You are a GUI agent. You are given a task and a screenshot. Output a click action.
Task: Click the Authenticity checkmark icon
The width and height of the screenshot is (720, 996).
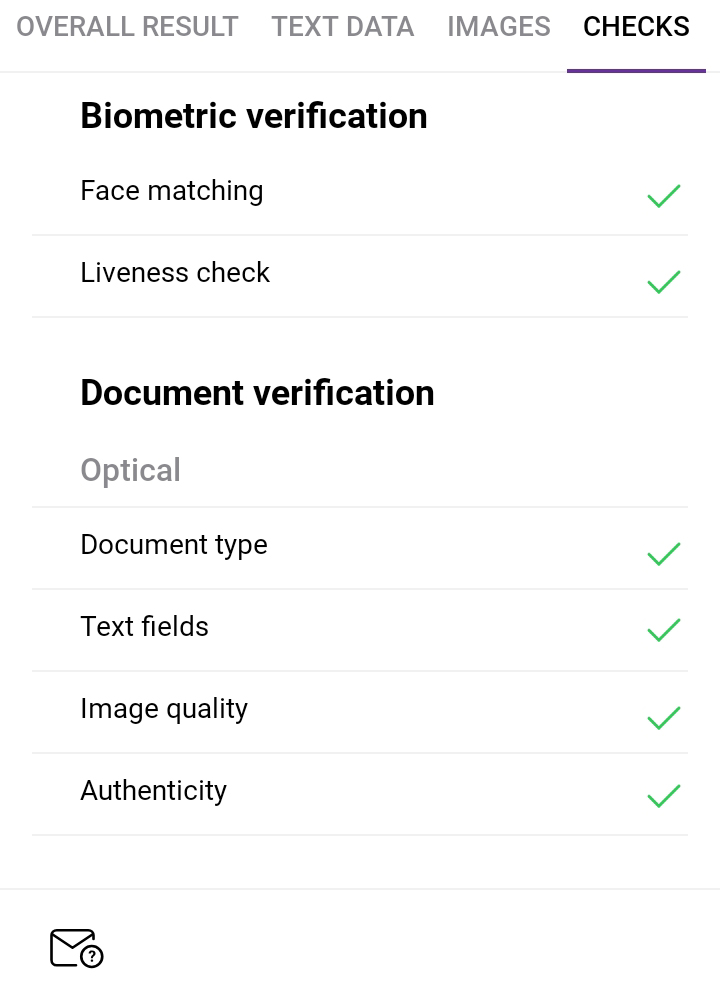[664, 796]
